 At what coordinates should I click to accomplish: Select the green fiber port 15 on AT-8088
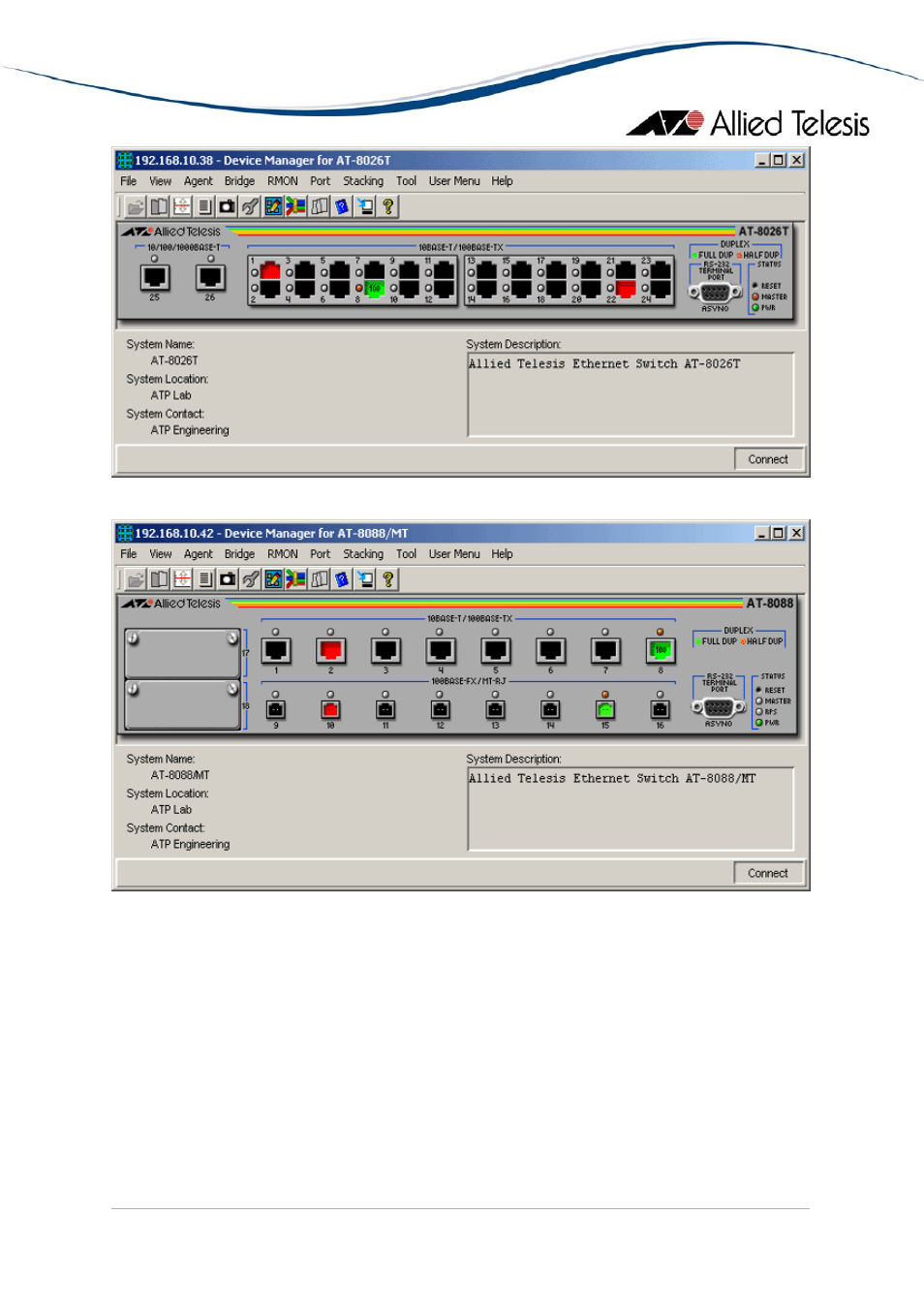click(605, 710)
